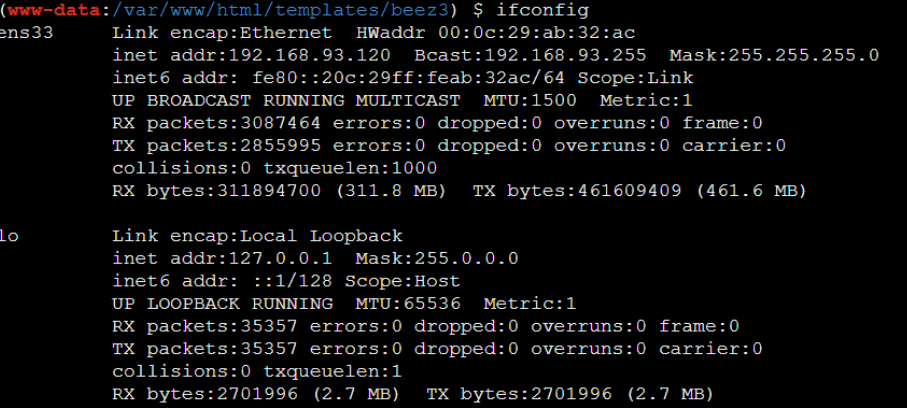The width and height of the screenshot is (907, 408).
Task: Click the Mask:255.255.255.0 value
Action: [774, 56]
